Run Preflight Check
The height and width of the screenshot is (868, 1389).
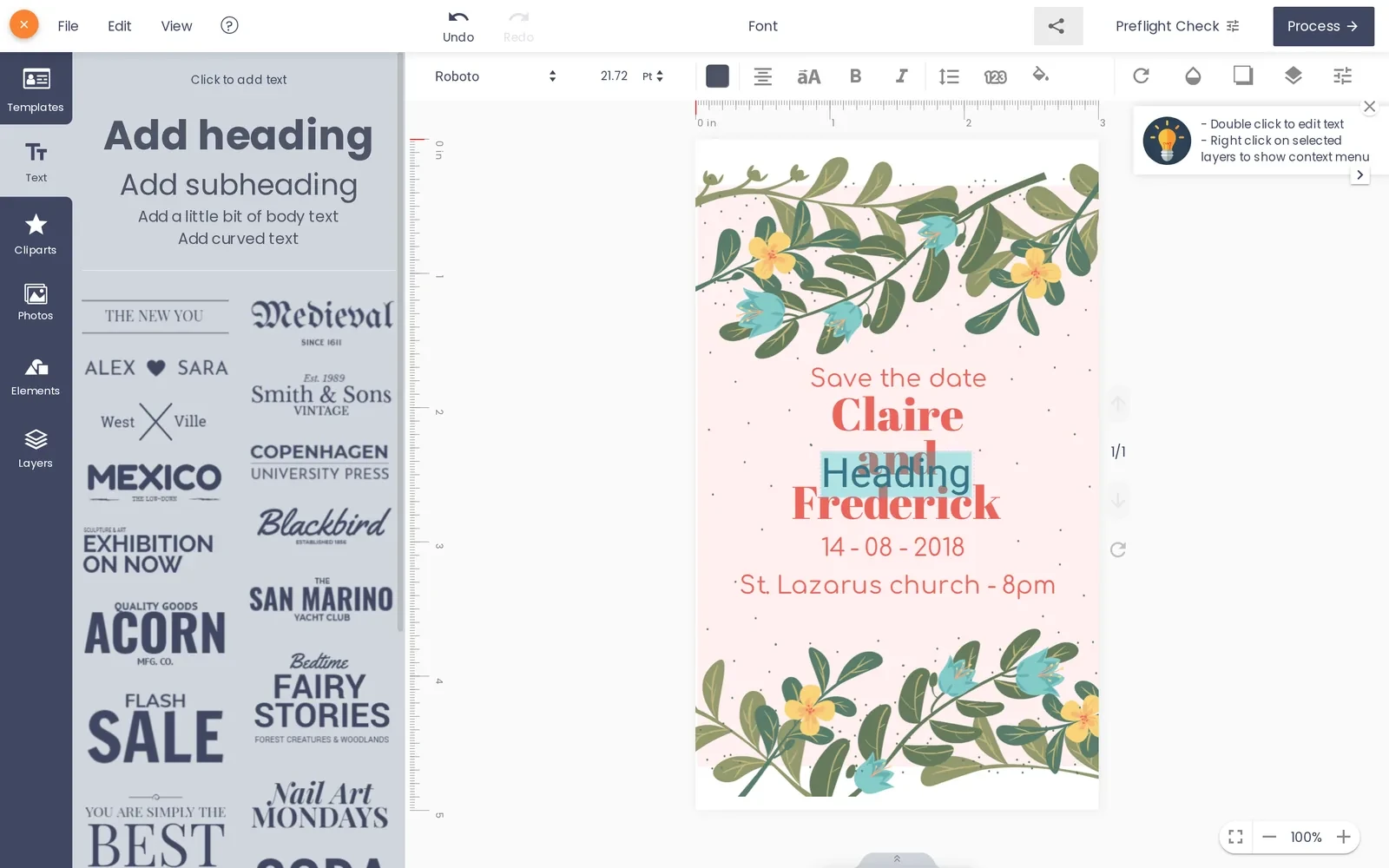1177,26
